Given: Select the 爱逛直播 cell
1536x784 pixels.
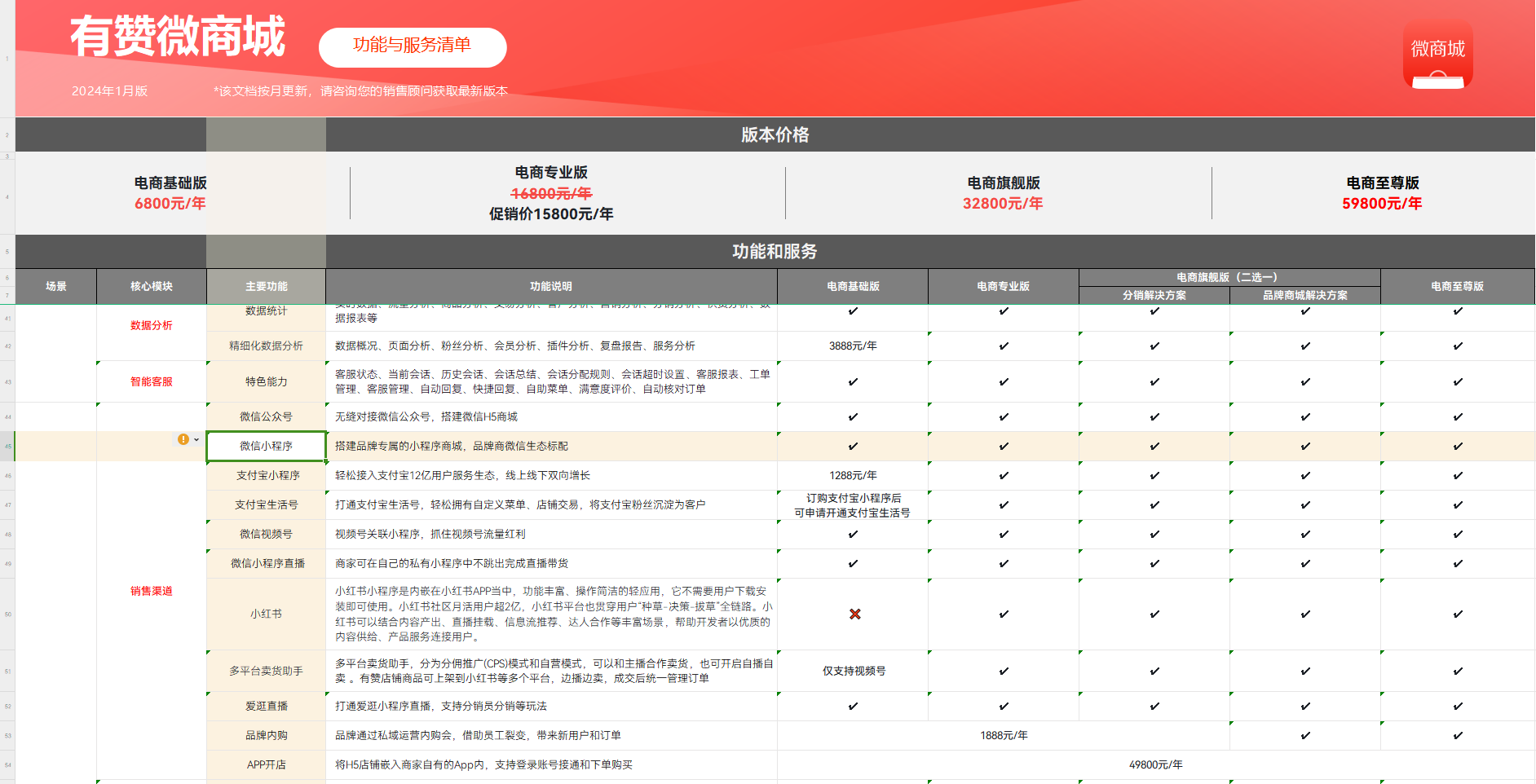Looking at the screenshot, I should (267, 706).
